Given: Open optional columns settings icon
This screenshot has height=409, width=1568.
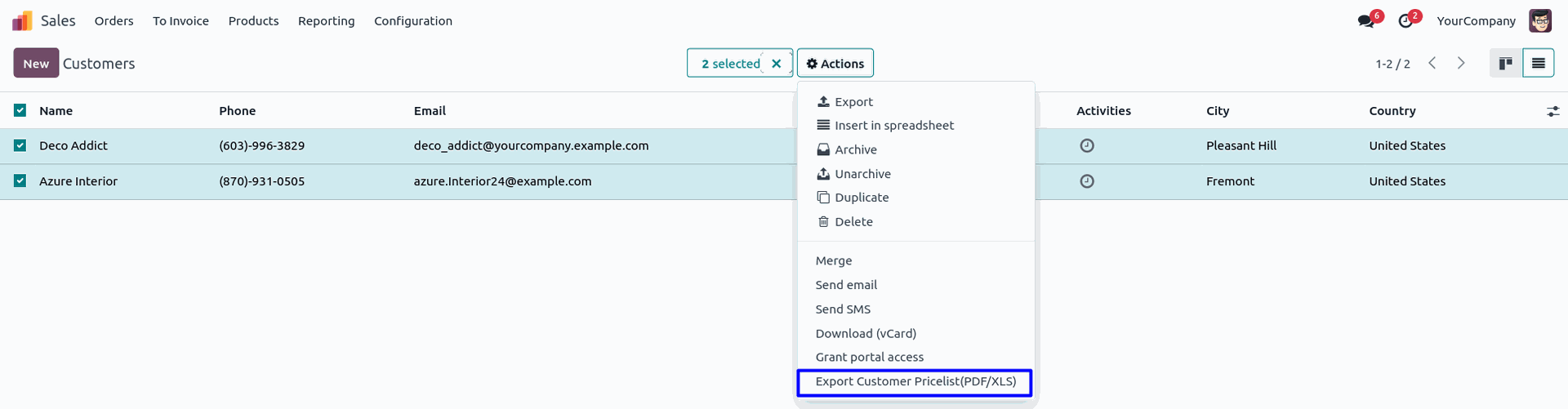Looking at the screenshot, I should pyautogui.click(x=1552, y=111).
